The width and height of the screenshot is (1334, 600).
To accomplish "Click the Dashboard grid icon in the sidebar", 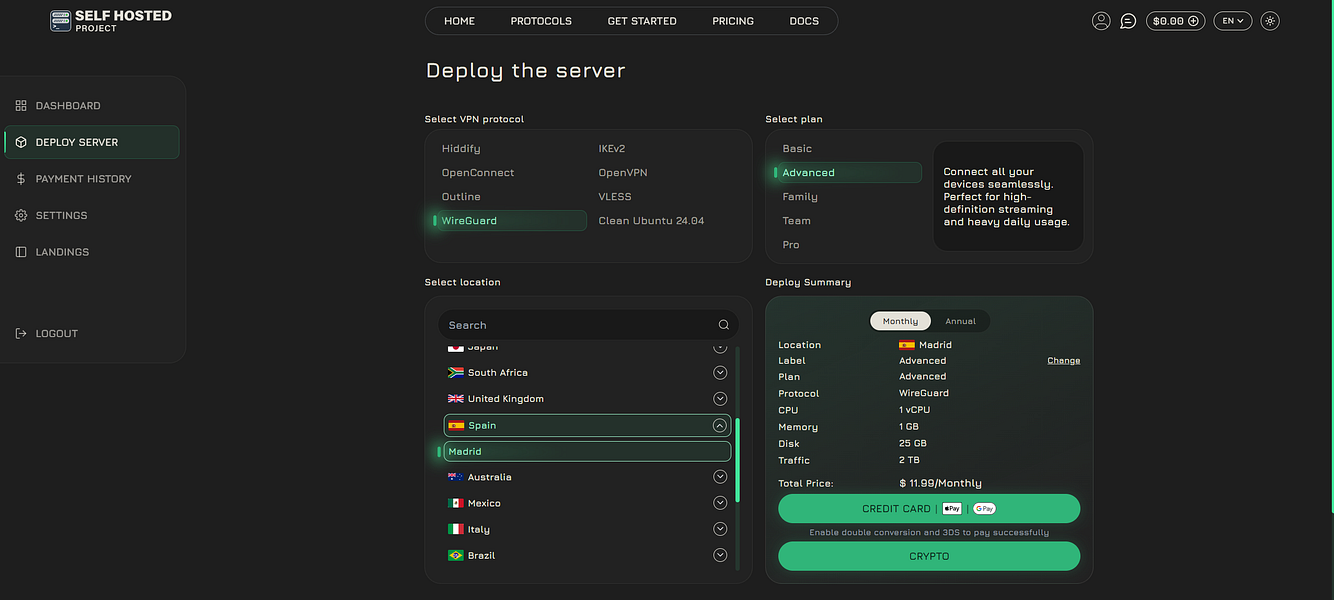I will [x=21, y=105].
